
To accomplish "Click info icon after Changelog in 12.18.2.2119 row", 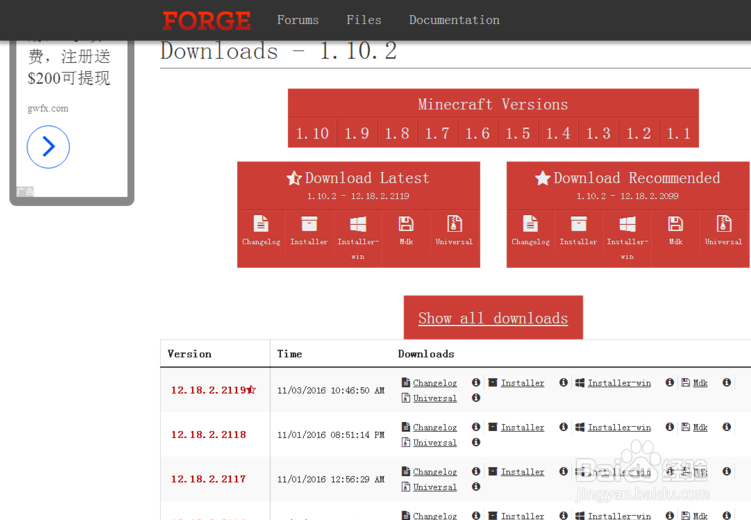I will click(476, 382).
